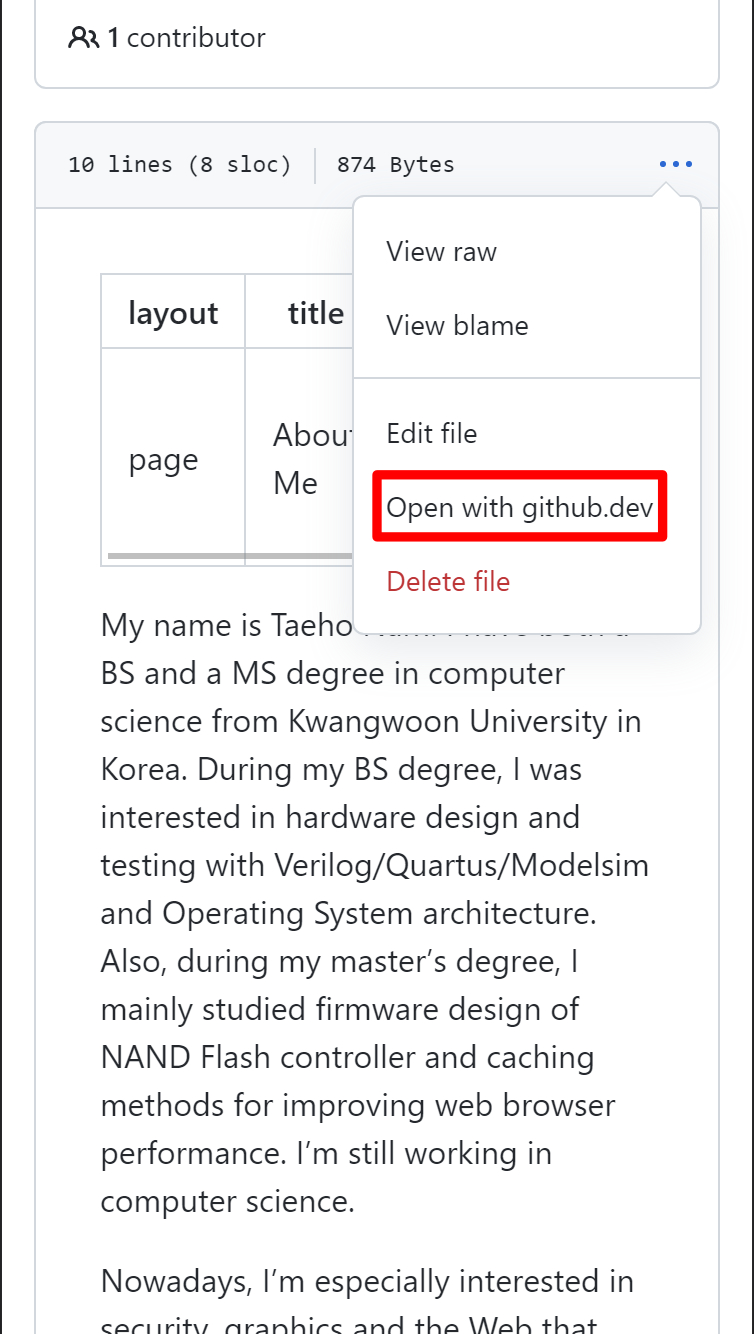Choose "Edit file" in the dropdown
The width and height of the screenshot is (754, 1334).
pyautogui.click(x=431, y=433)
